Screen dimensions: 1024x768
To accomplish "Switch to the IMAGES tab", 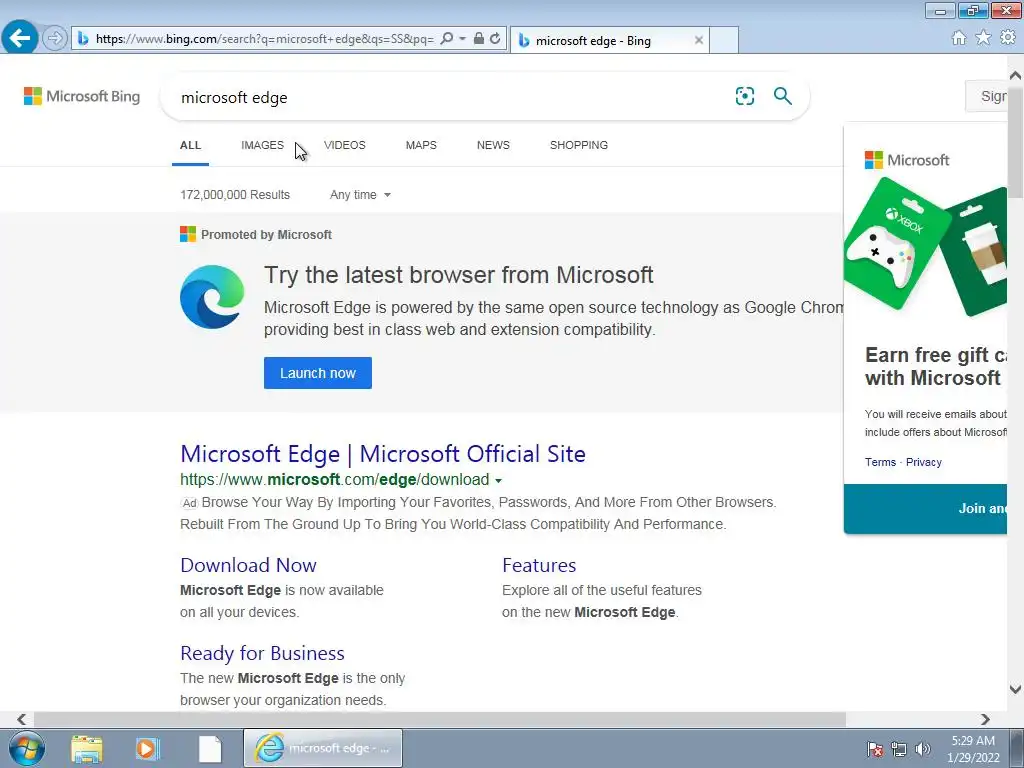I will click(263, 145).
